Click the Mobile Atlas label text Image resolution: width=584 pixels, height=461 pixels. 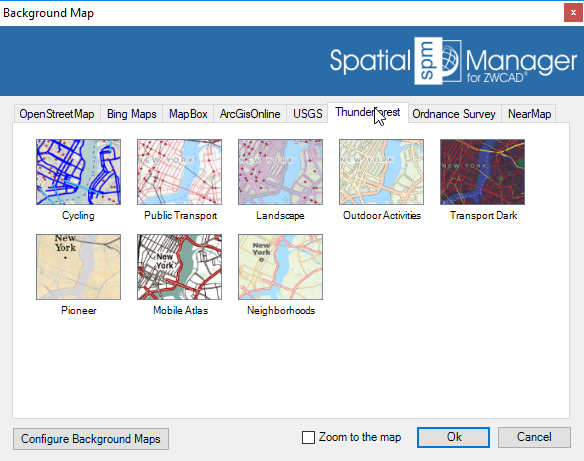pos(180,311)
